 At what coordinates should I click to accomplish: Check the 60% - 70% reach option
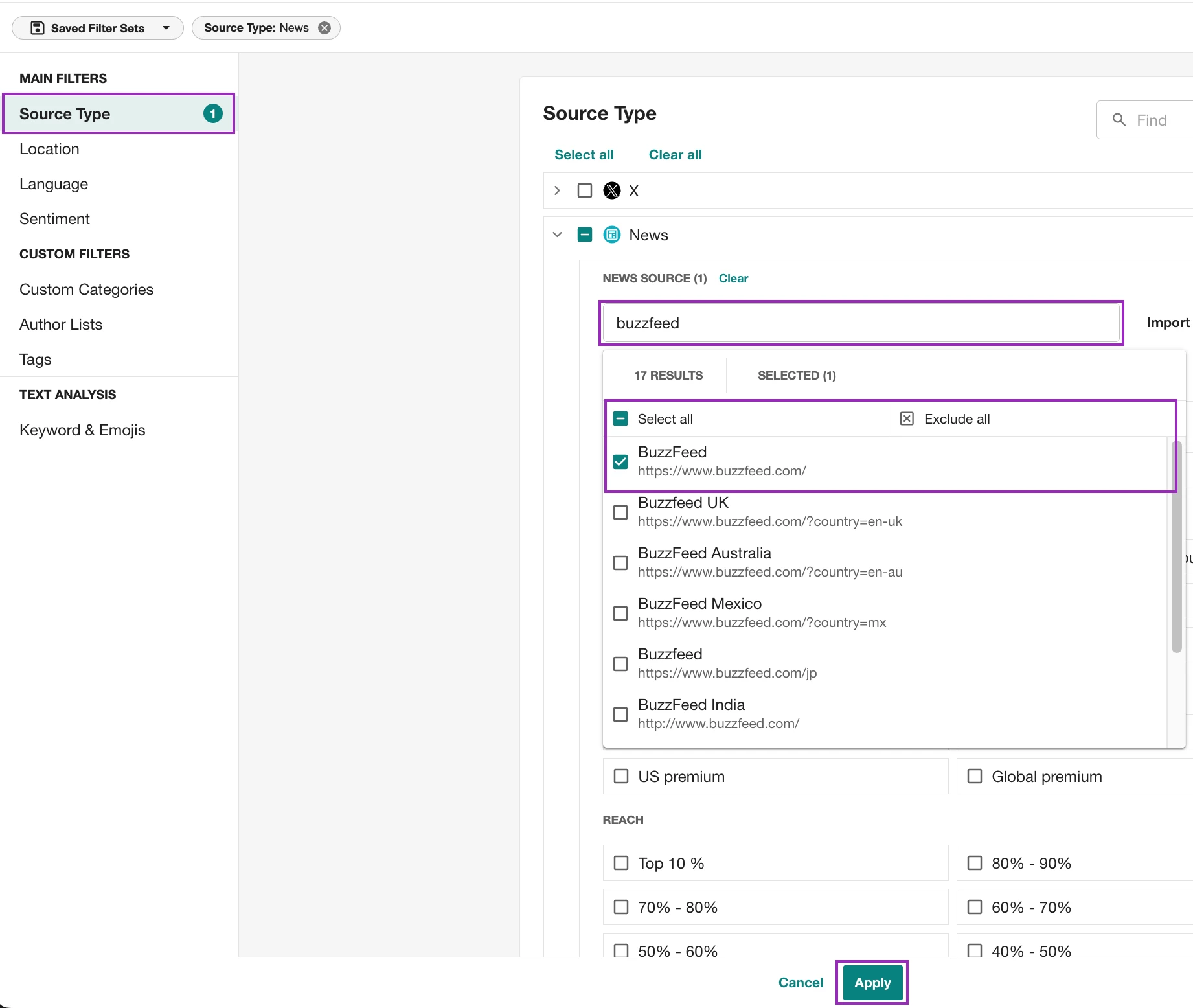point(975,907)
